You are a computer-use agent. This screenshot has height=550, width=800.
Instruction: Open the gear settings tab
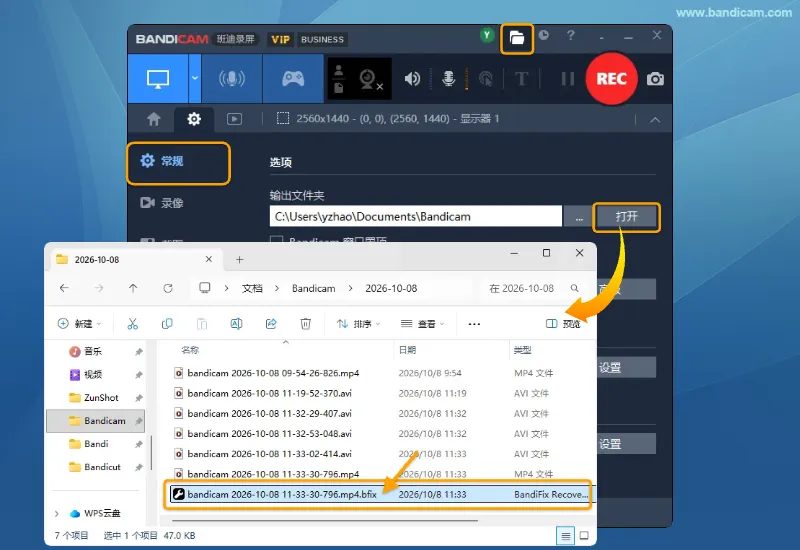(x=194, y=119)
